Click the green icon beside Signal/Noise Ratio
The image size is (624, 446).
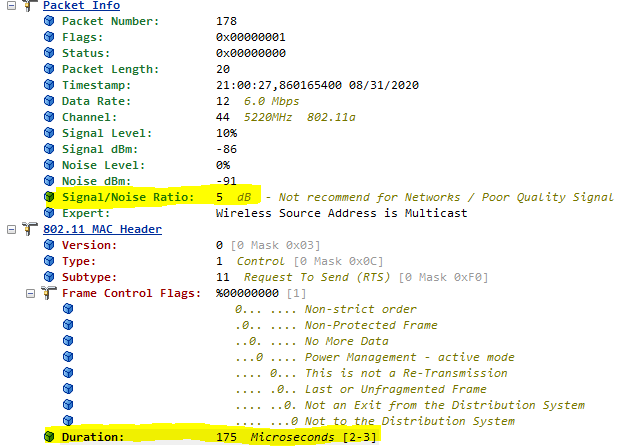[49, 197]
